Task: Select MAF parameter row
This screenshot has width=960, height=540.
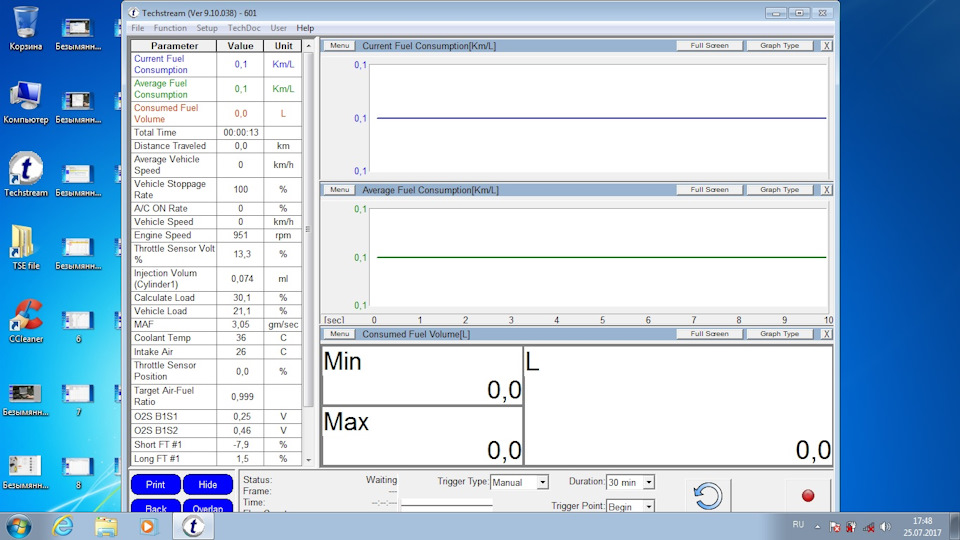Action: click(x=216, y=324)
